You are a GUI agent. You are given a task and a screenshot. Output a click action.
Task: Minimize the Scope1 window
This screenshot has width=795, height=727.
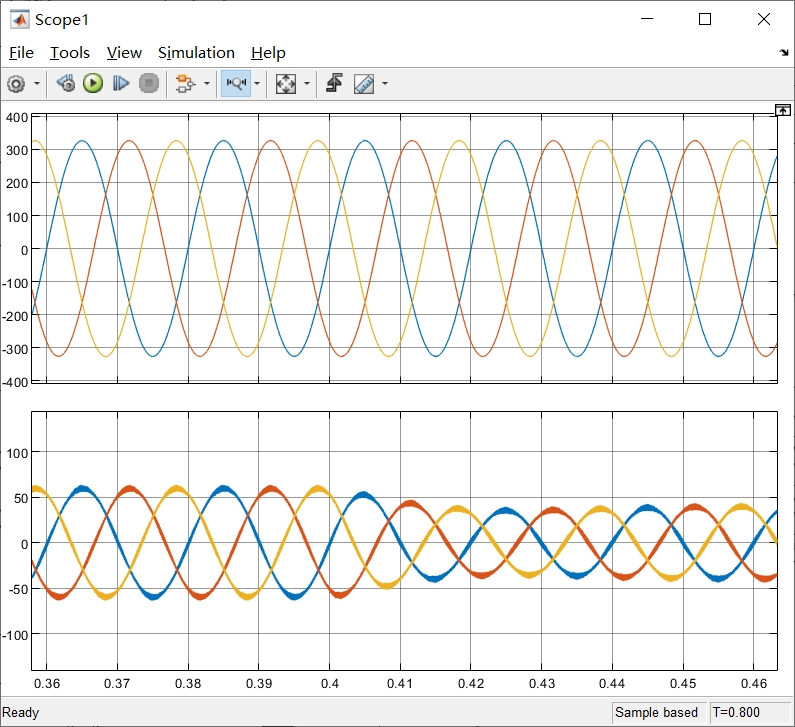647,19
